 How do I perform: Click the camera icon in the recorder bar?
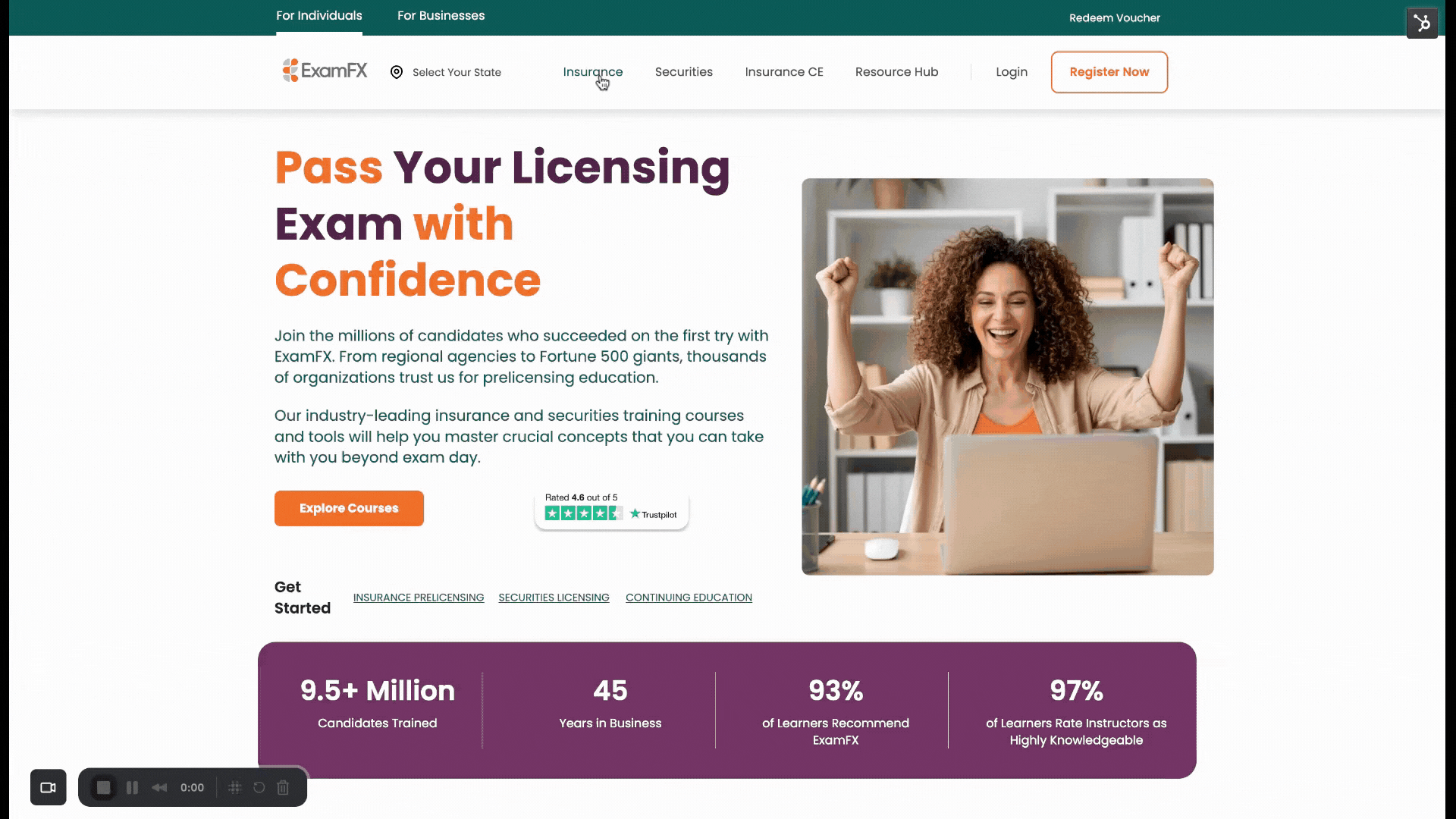click(49, 787)
